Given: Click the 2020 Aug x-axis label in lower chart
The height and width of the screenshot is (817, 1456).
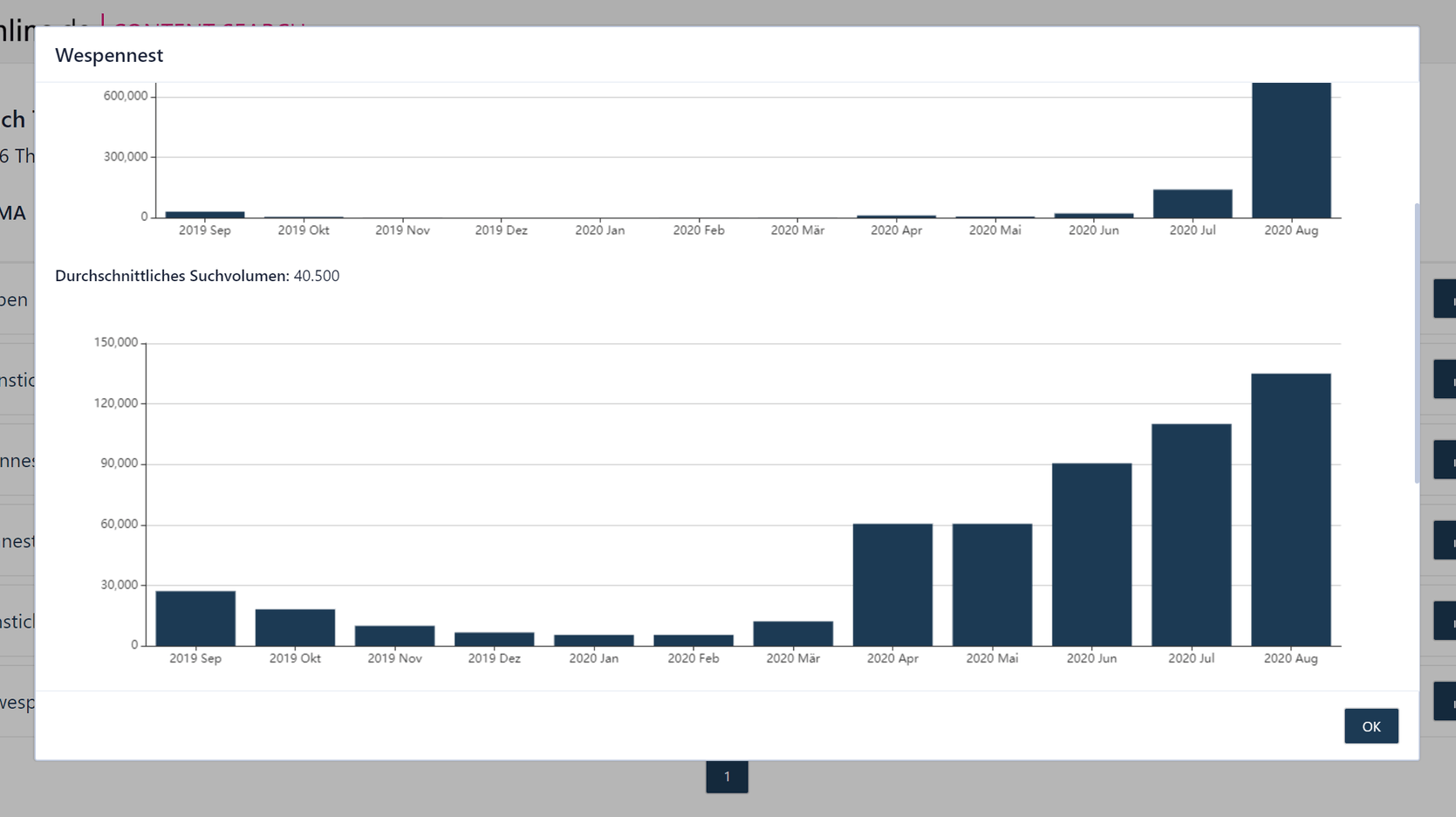Looking at the screenshot, I should click(x=1291, y=658).
